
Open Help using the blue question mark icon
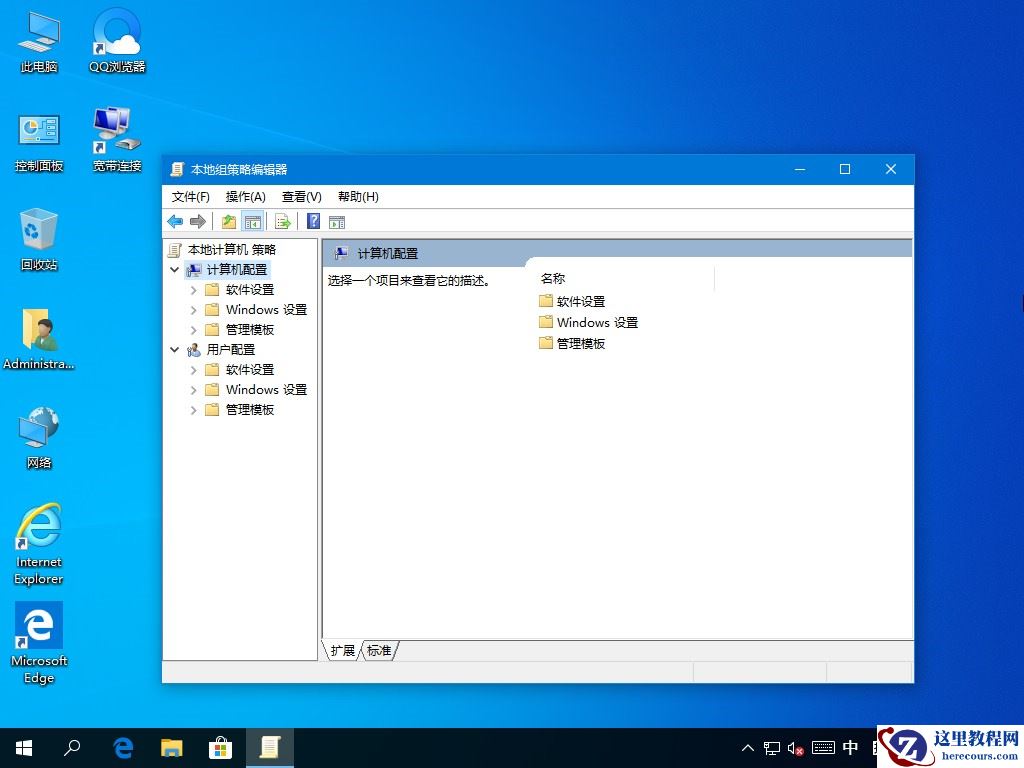(312, 221)
